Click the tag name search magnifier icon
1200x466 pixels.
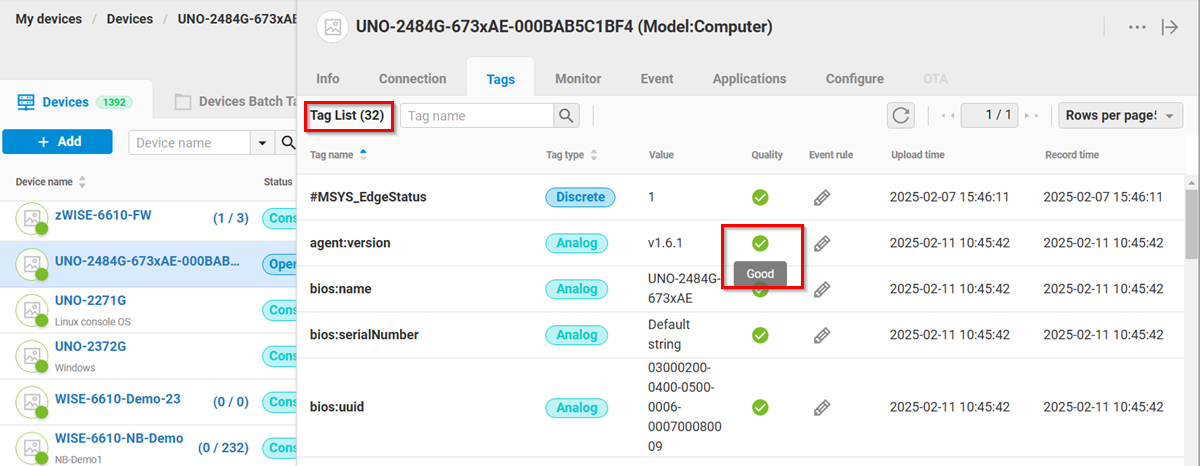pos(567,116)
